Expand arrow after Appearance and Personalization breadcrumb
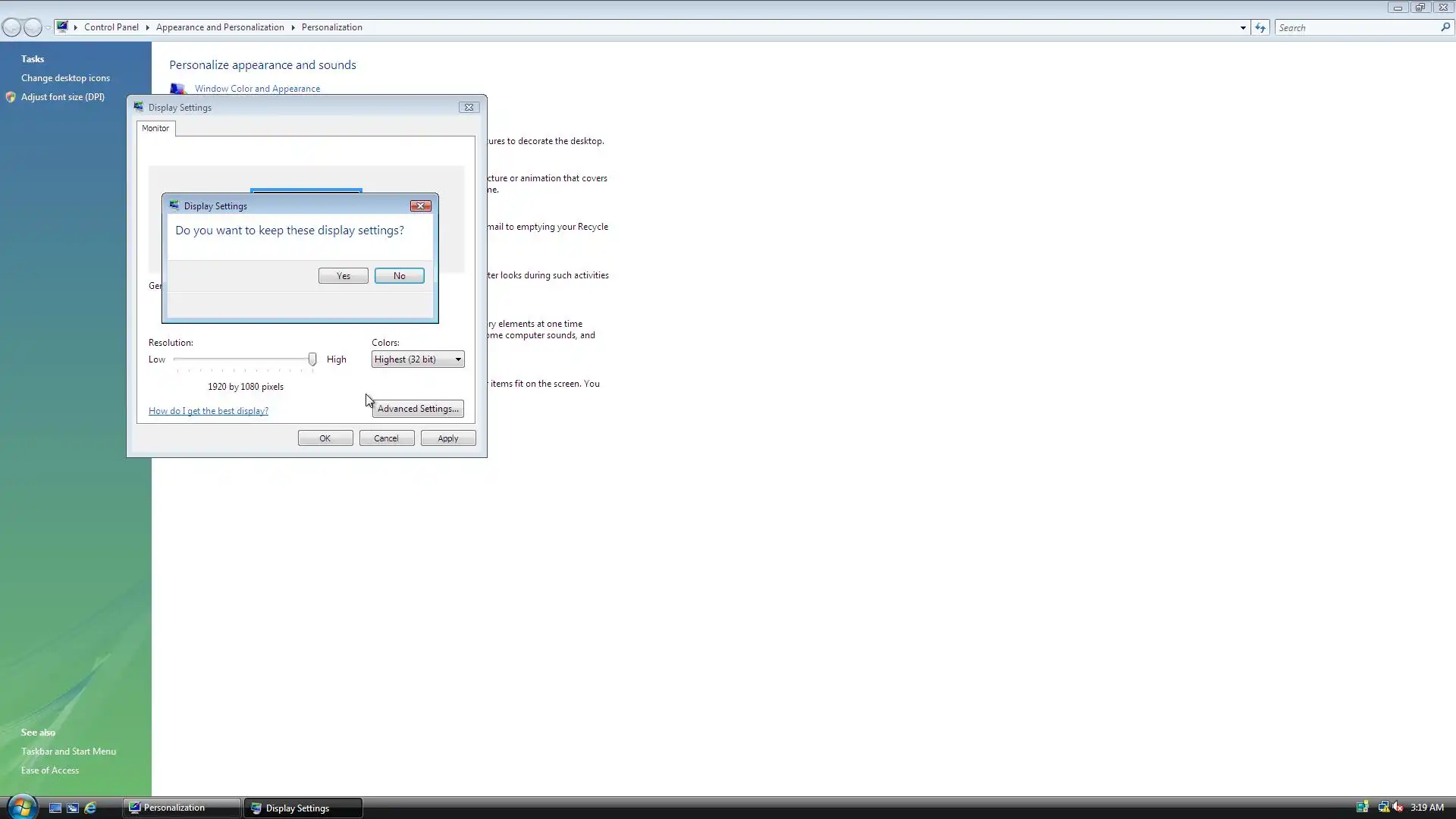This screenshot has height=819, width=1456. [x=293, y=27]
